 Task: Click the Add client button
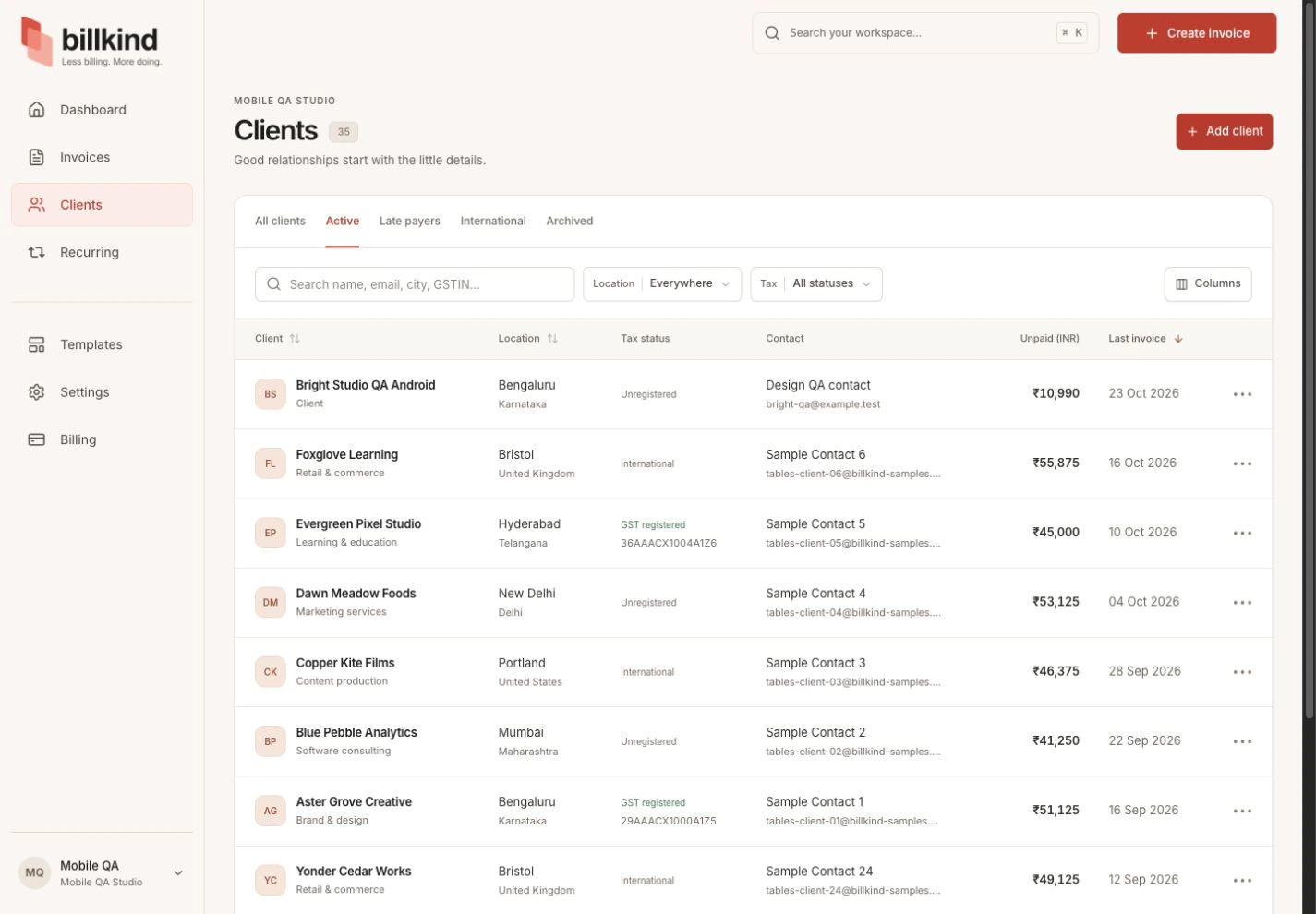[1225, 131]
